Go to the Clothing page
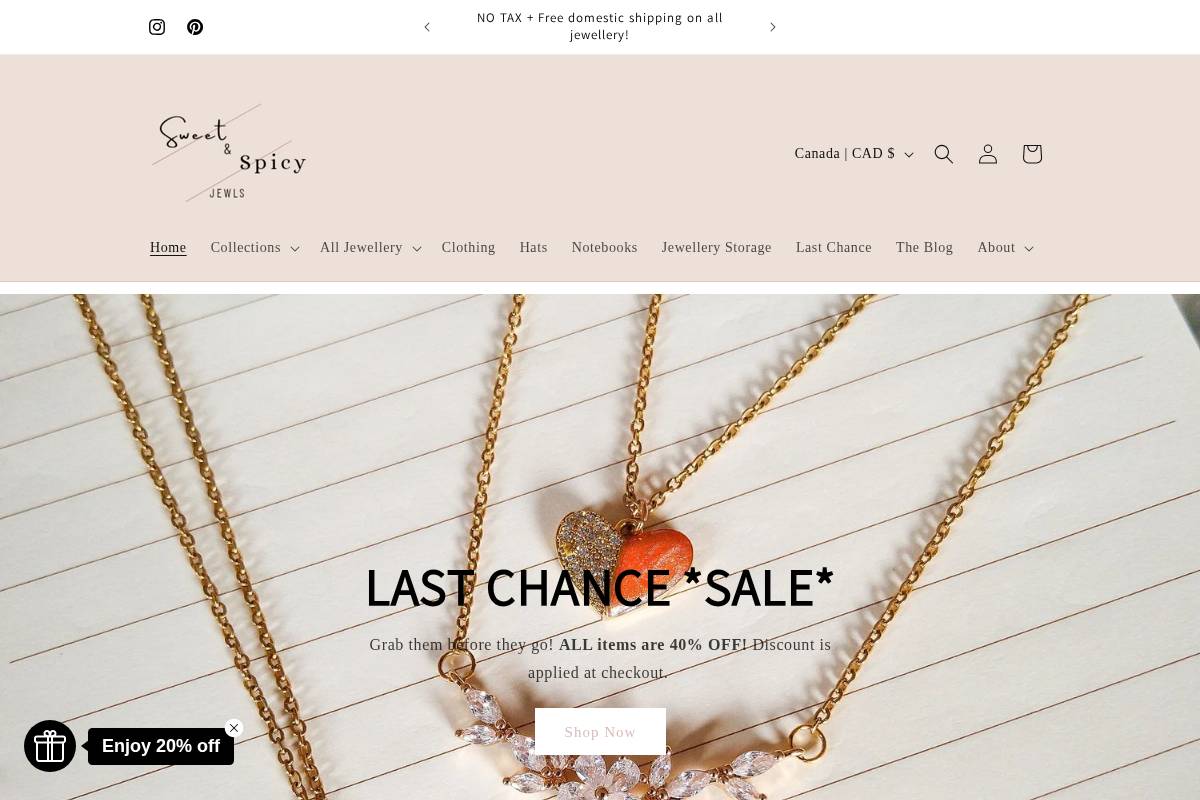The height and width of the screenshot is (800, 1200). [x=468, y=248]
